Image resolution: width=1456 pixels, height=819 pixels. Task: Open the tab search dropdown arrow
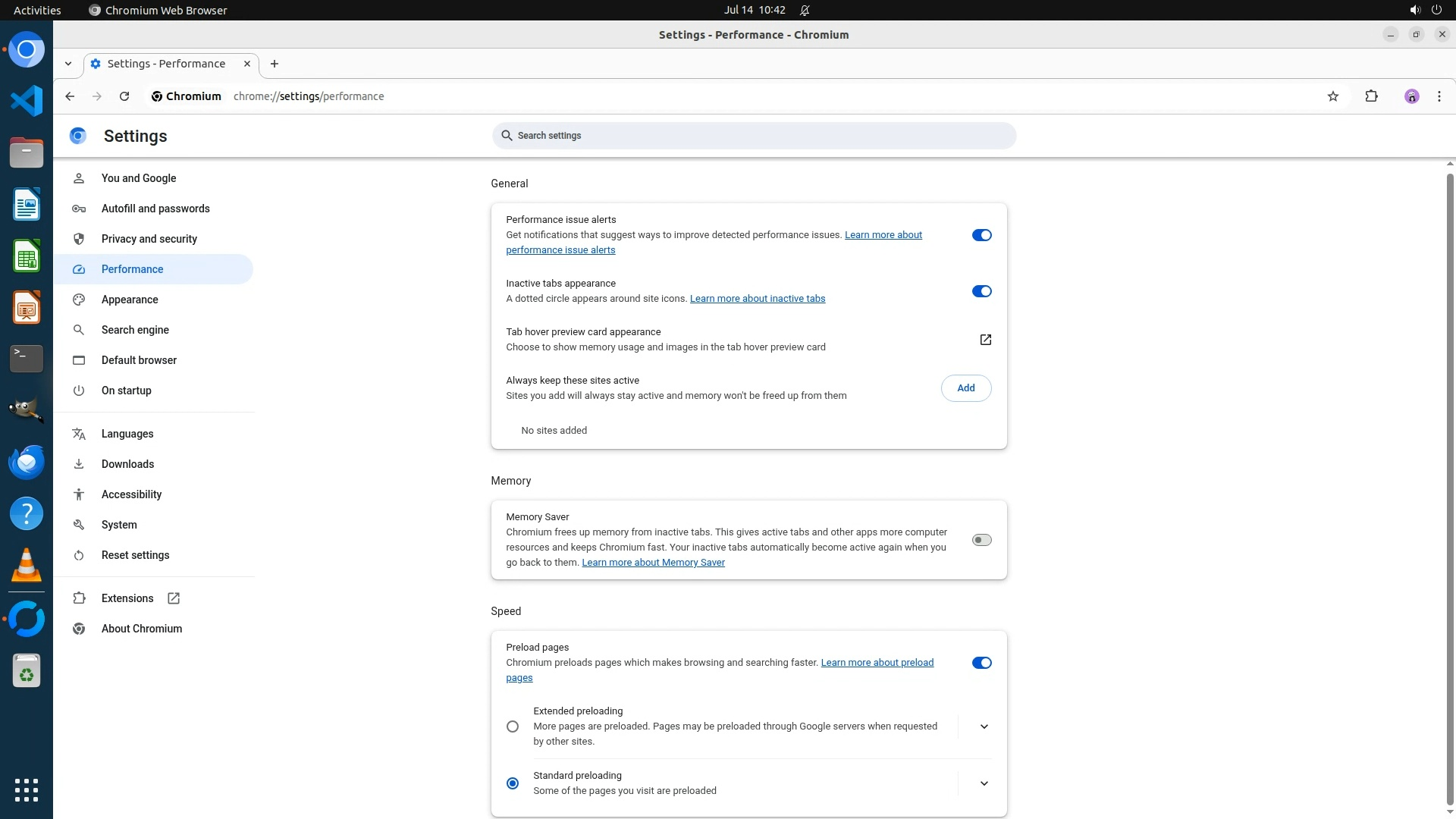pyautogui.click(x=68, y=64)
